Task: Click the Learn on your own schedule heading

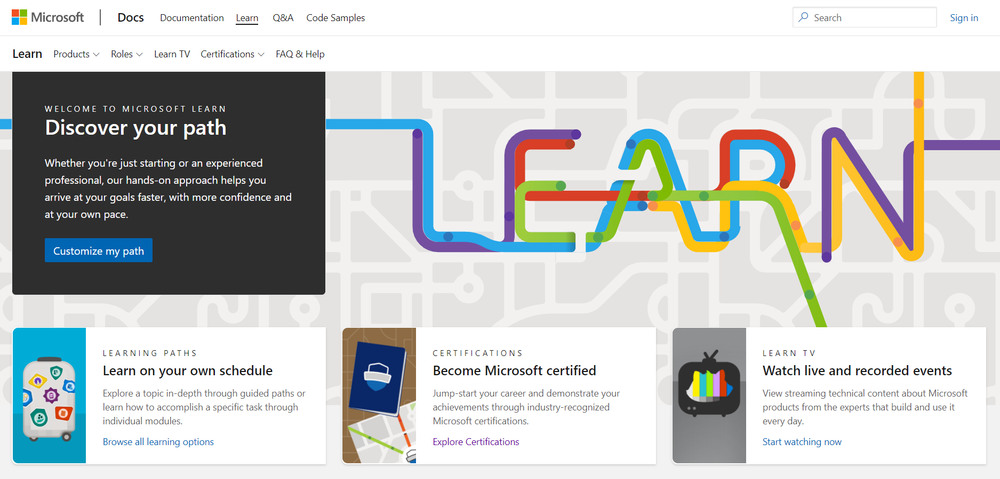Action: [x=188, y=371]
